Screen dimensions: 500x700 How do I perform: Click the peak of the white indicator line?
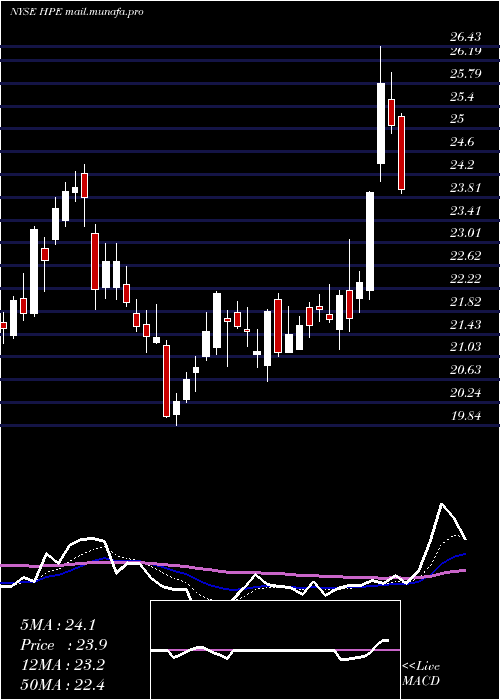point(442,504)
